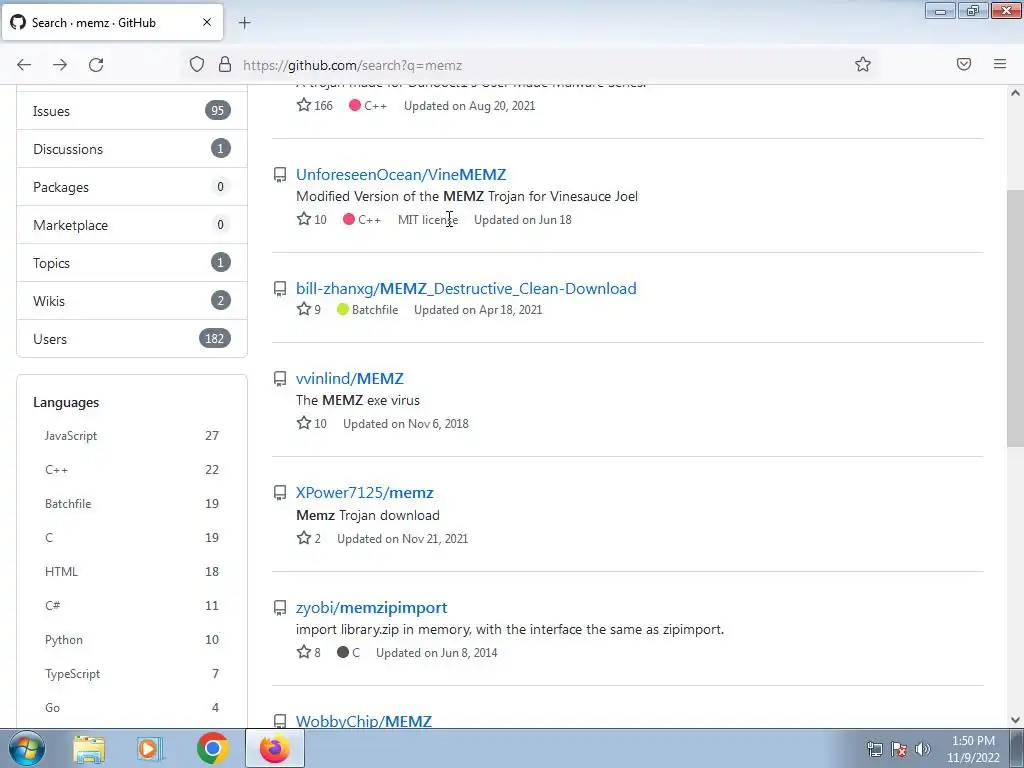1024x768 pixels.
Task: Star count icon of UnforeseenOcean/VineMEMZ
Action: (x=304, y=219)
